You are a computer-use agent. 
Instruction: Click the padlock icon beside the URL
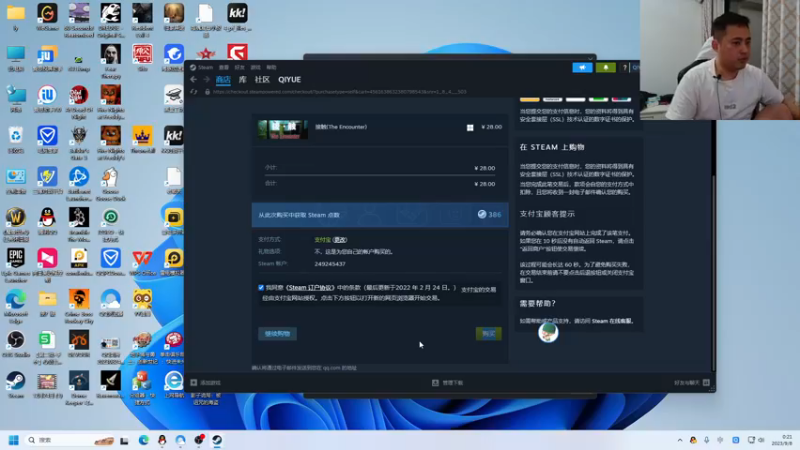pyautogui.click(x=207, y=92)
